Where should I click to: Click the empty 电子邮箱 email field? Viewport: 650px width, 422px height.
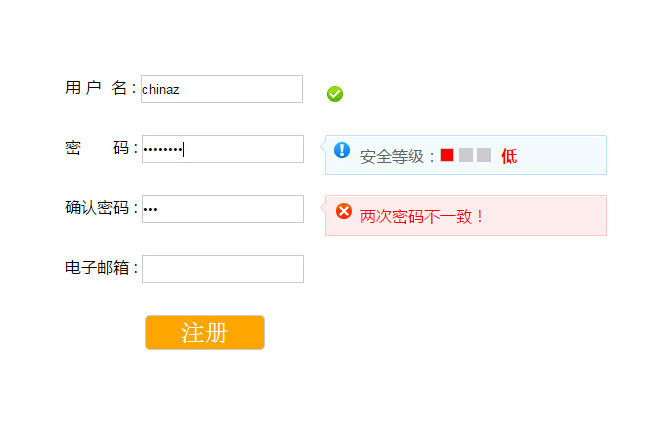point(222,269)
